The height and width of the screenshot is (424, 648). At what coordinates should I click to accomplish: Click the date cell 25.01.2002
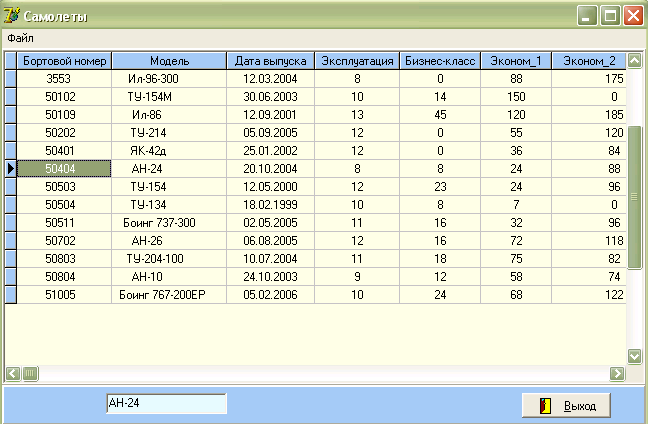pyautogui.click(x=270, y=150)
